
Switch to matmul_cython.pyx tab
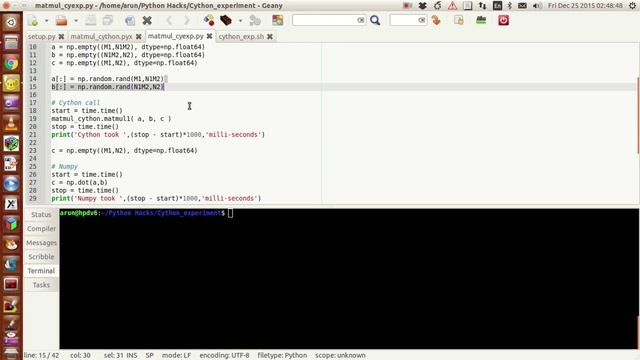(101, 36)
